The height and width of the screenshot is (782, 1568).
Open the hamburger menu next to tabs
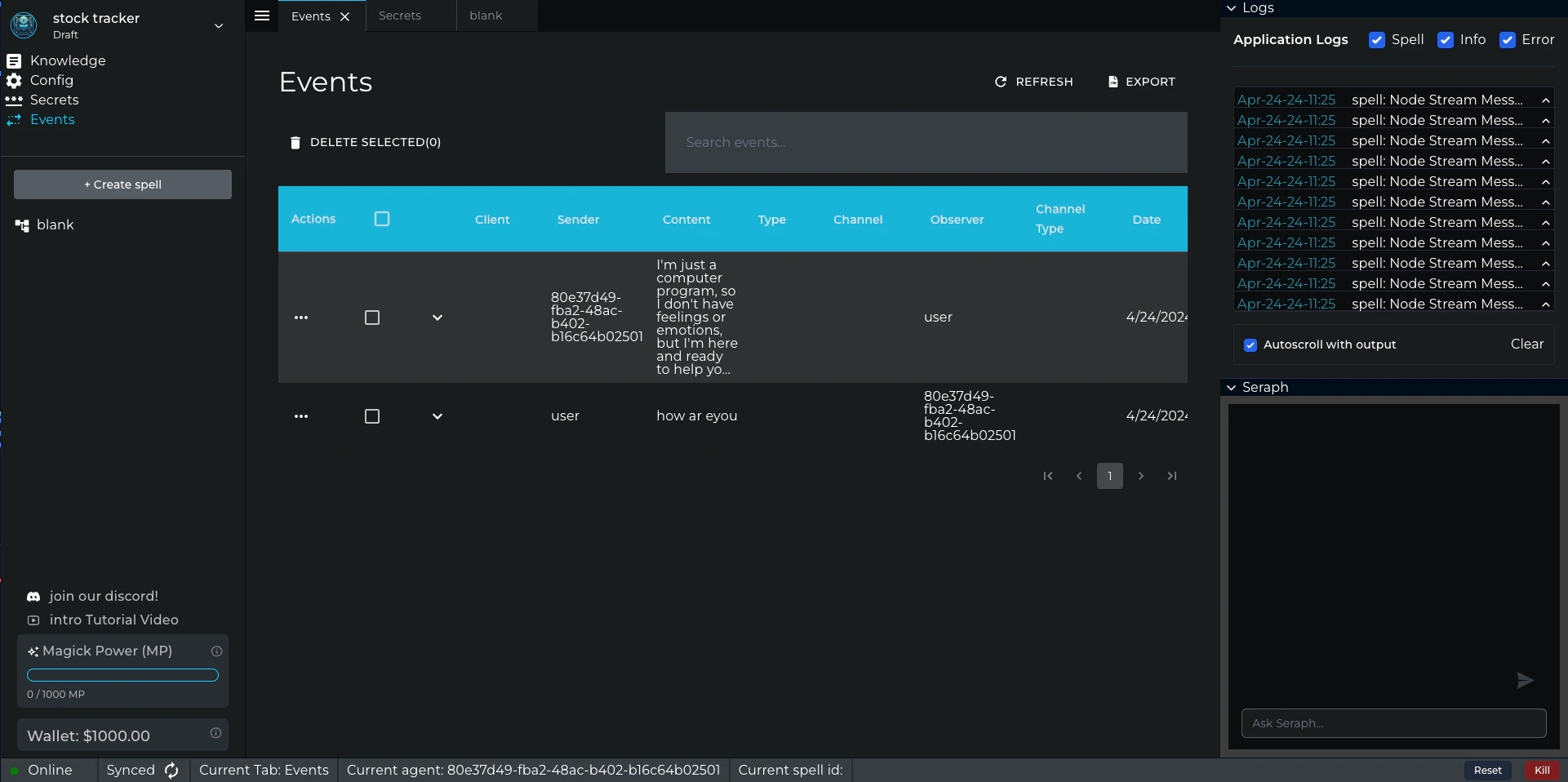pyautogui.click(x=261, y=16)
